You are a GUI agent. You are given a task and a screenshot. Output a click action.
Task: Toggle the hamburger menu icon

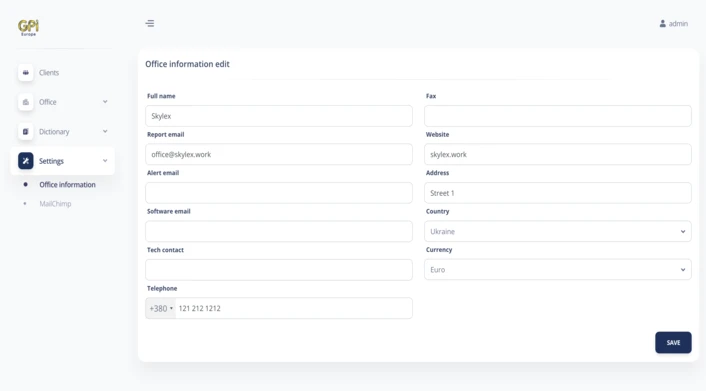pos(150,23)
